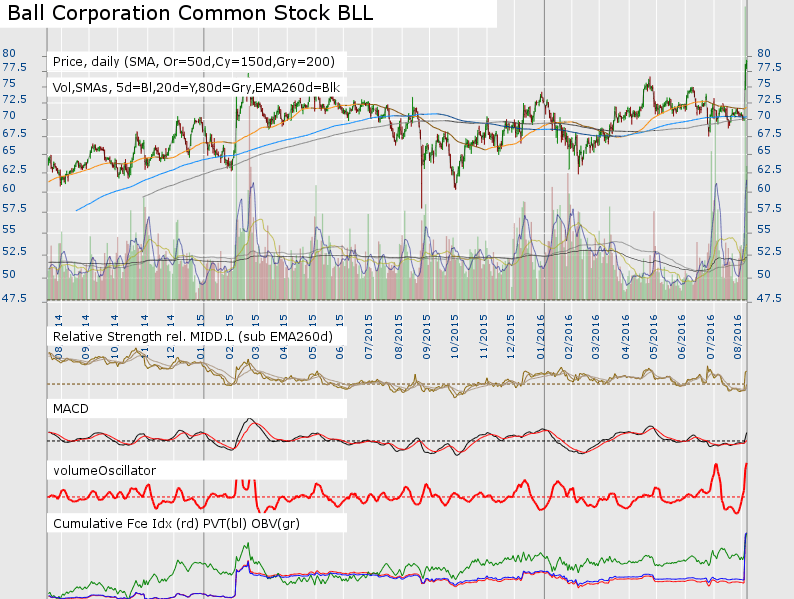Click the 05/2016 date axis label

click(653, 337)
